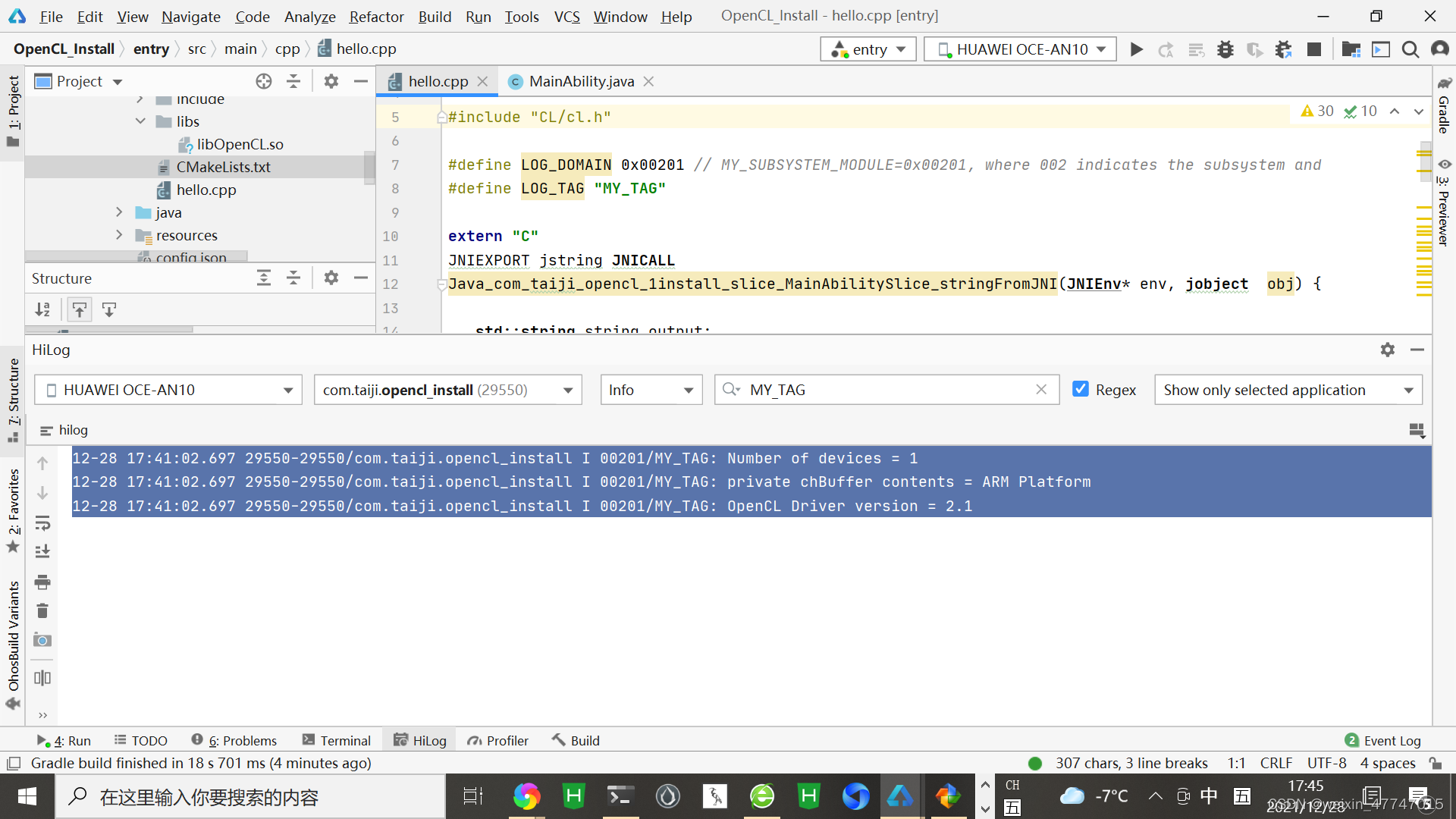Go to next highlighted error

(x=1419, y=111)
